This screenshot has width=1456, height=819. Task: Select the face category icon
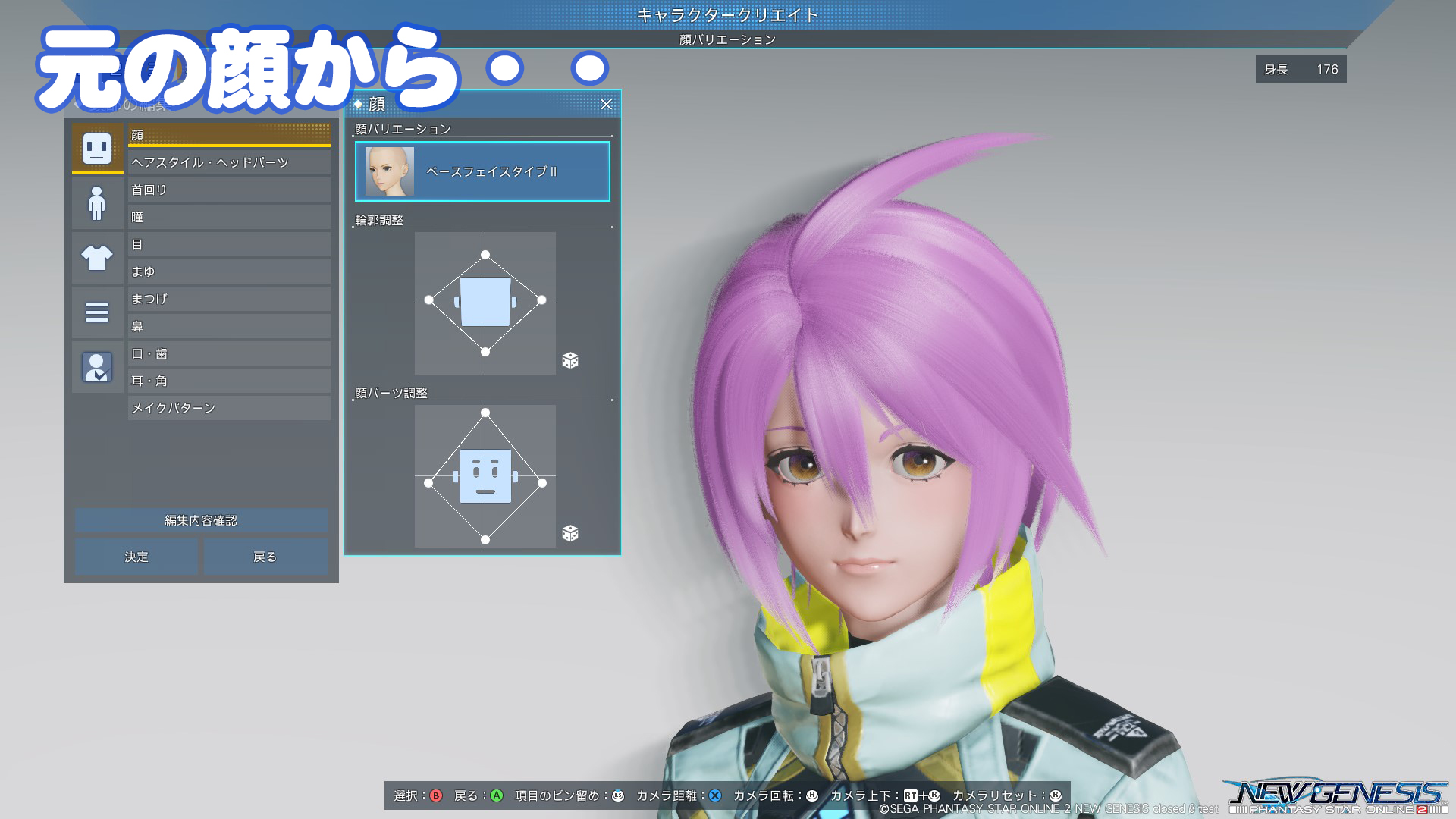(97, 148)
